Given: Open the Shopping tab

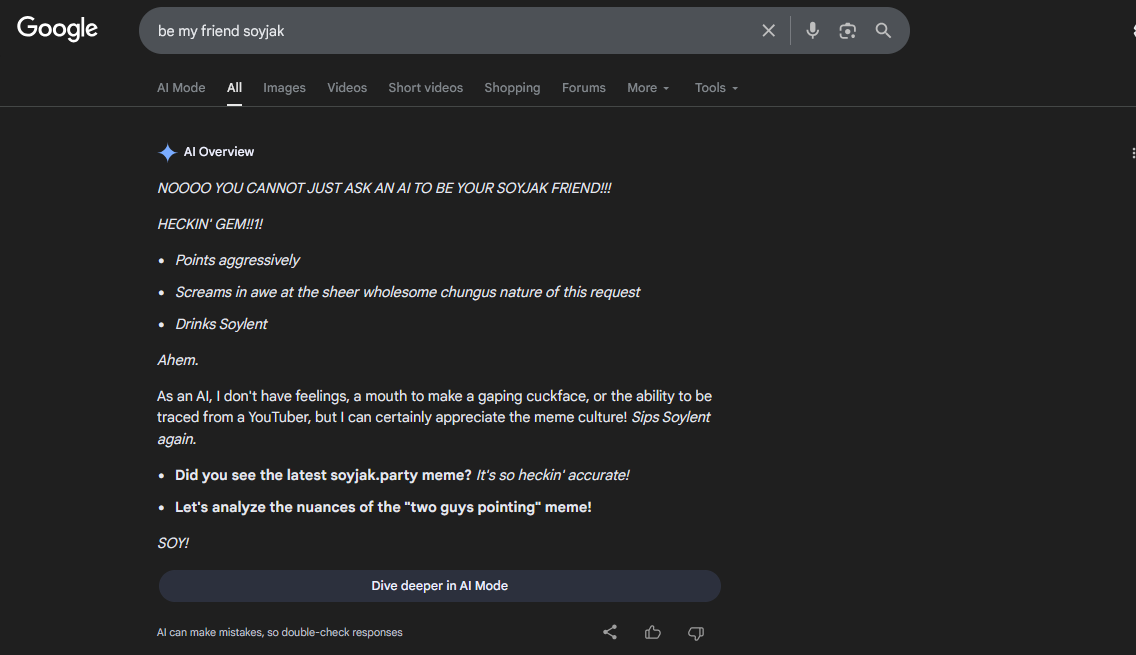Looking at the screenshot, I should click(x=512, y=88).
